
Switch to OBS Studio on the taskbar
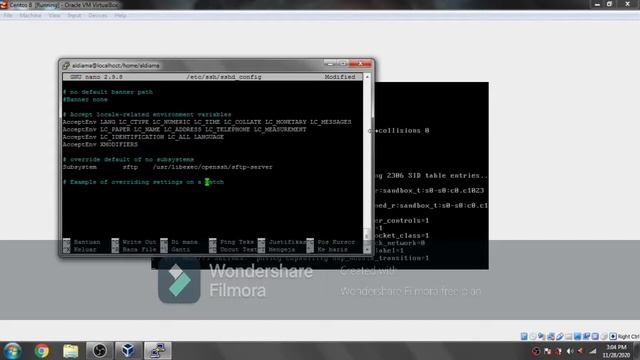tap(99, 351)
